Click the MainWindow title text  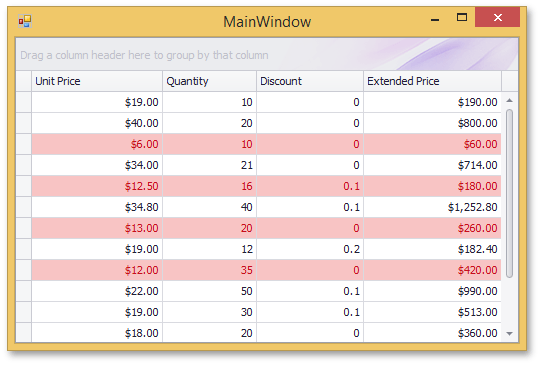click(x=267, y=22)
